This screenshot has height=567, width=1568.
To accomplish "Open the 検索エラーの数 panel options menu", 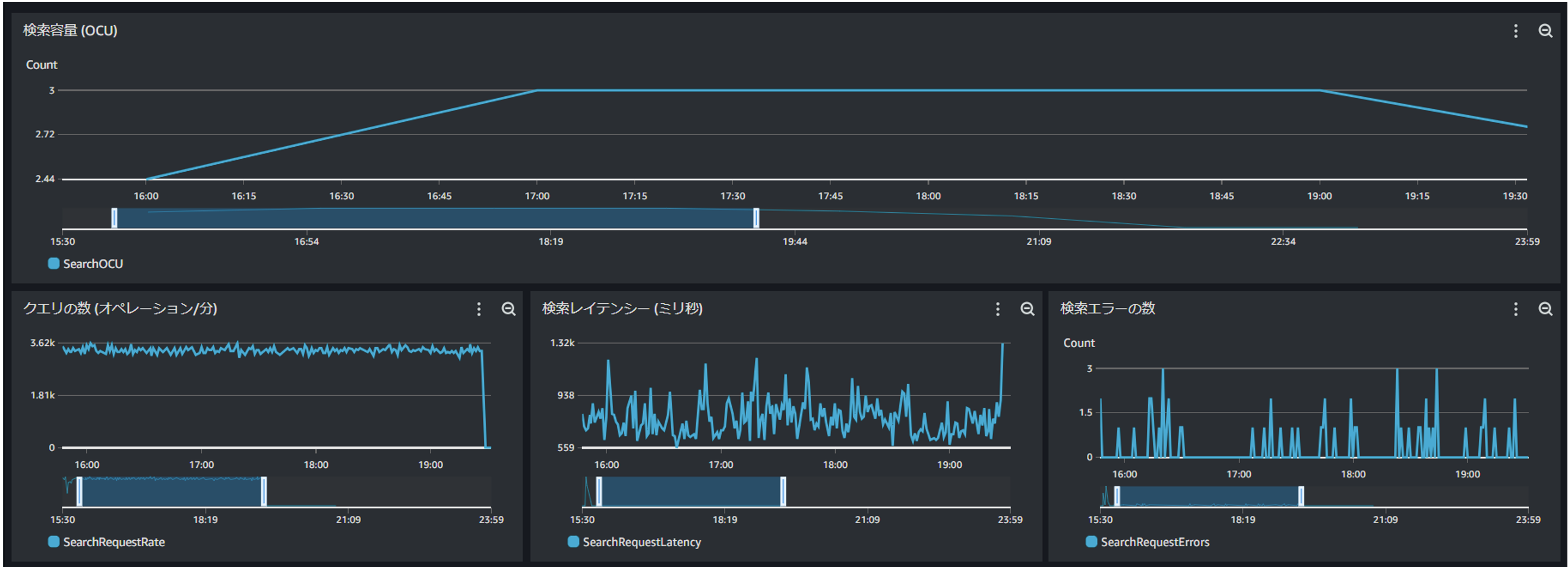I will coord(1515,310).
